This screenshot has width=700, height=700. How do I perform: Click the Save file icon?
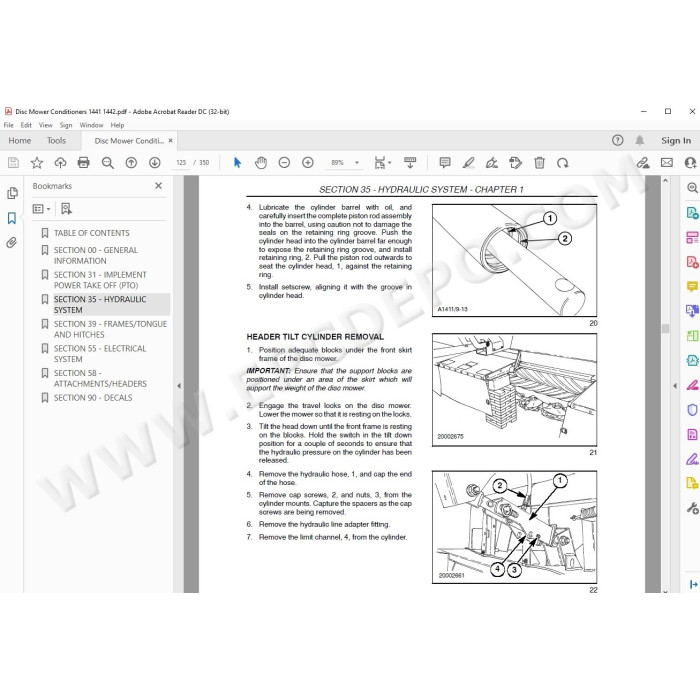pos(13,162)
